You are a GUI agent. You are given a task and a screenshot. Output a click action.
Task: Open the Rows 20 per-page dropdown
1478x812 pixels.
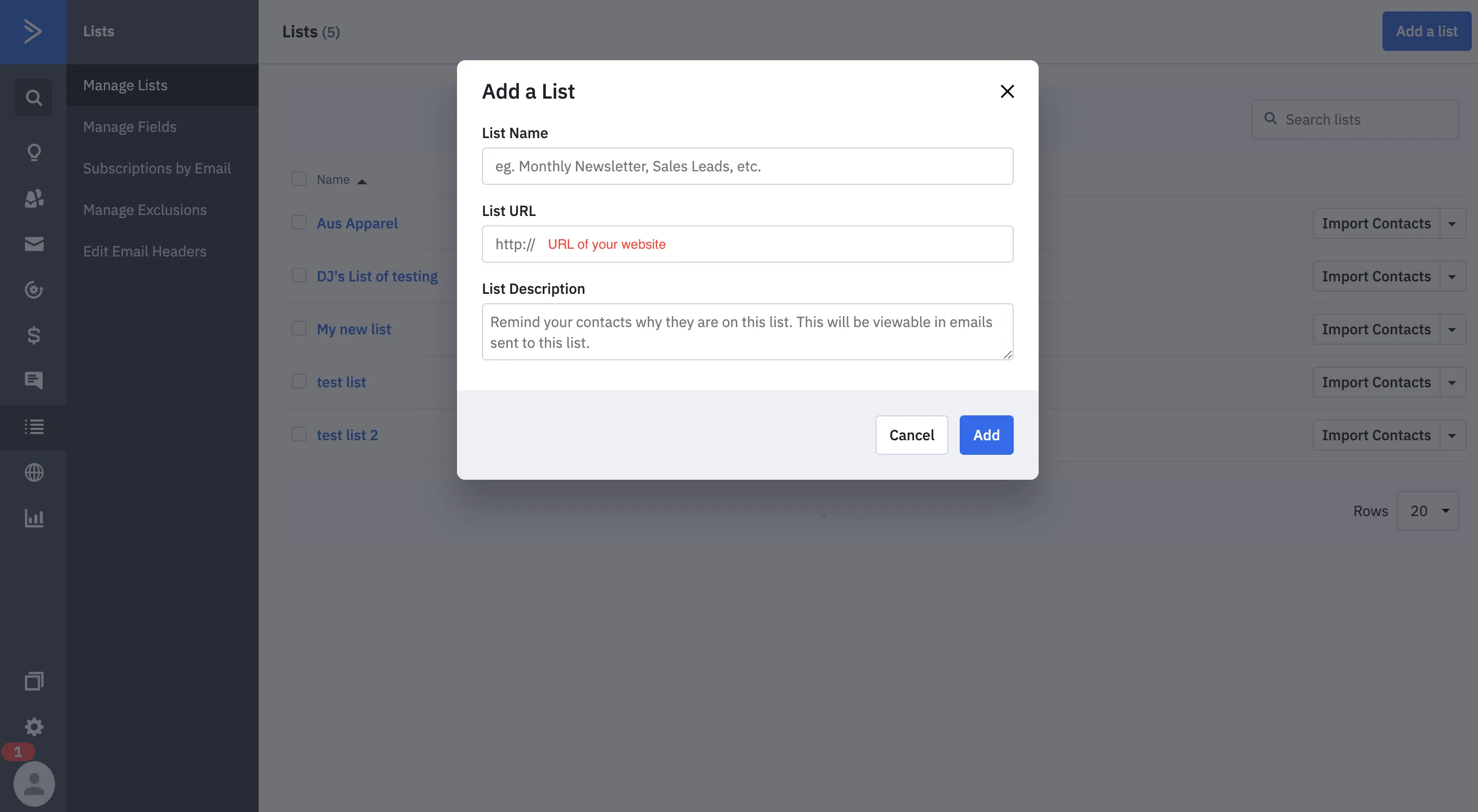pyautogui.click(x=1428, y=511)
